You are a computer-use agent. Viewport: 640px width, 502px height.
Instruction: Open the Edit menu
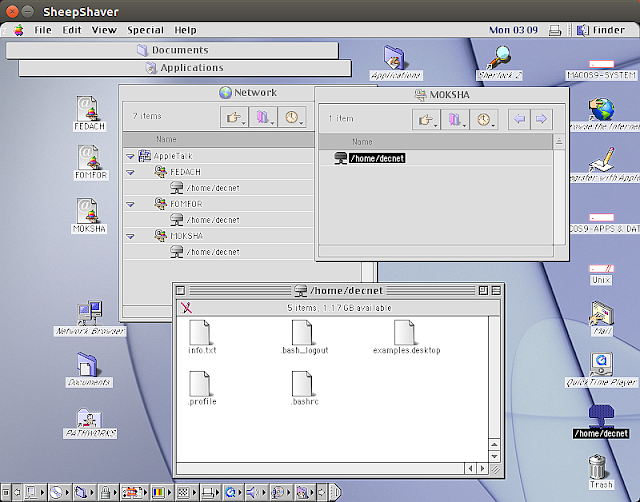click(x=72, y=30)
